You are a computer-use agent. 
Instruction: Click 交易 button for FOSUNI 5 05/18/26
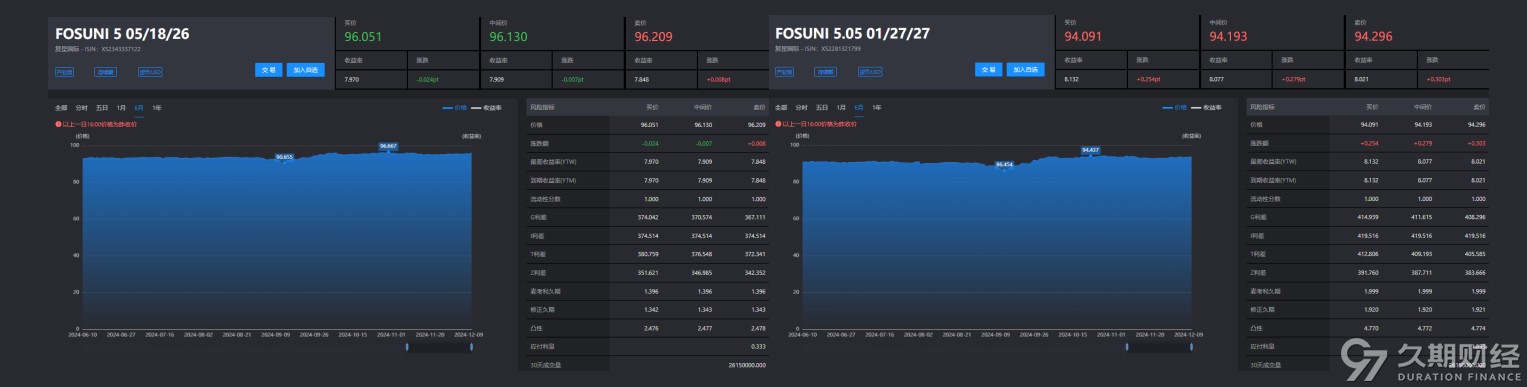[268, 70]
